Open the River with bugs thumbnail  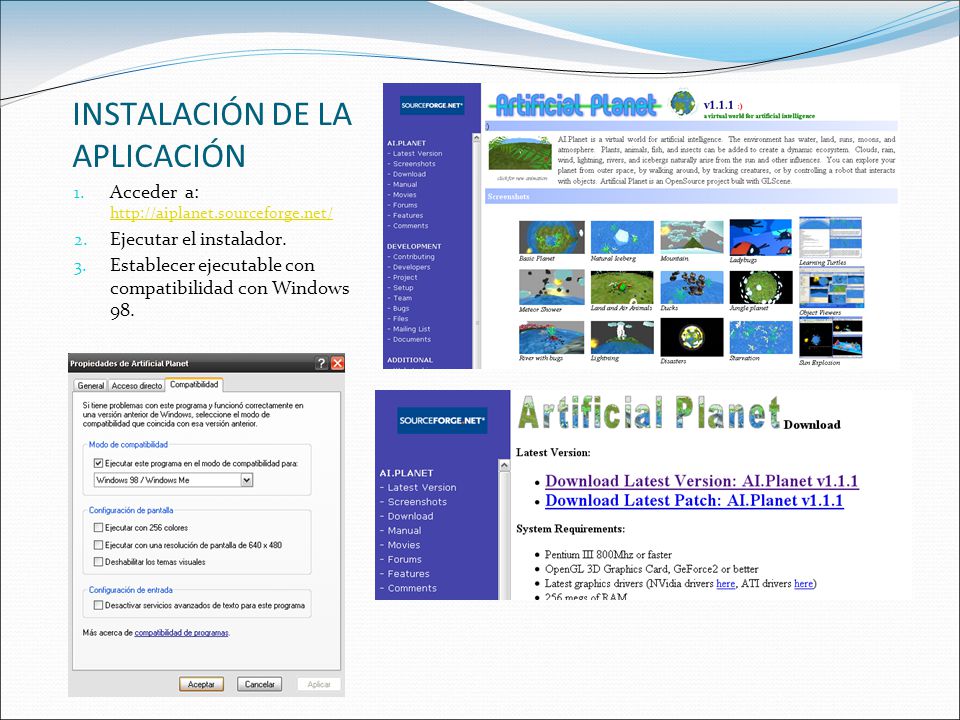point(552,337)
